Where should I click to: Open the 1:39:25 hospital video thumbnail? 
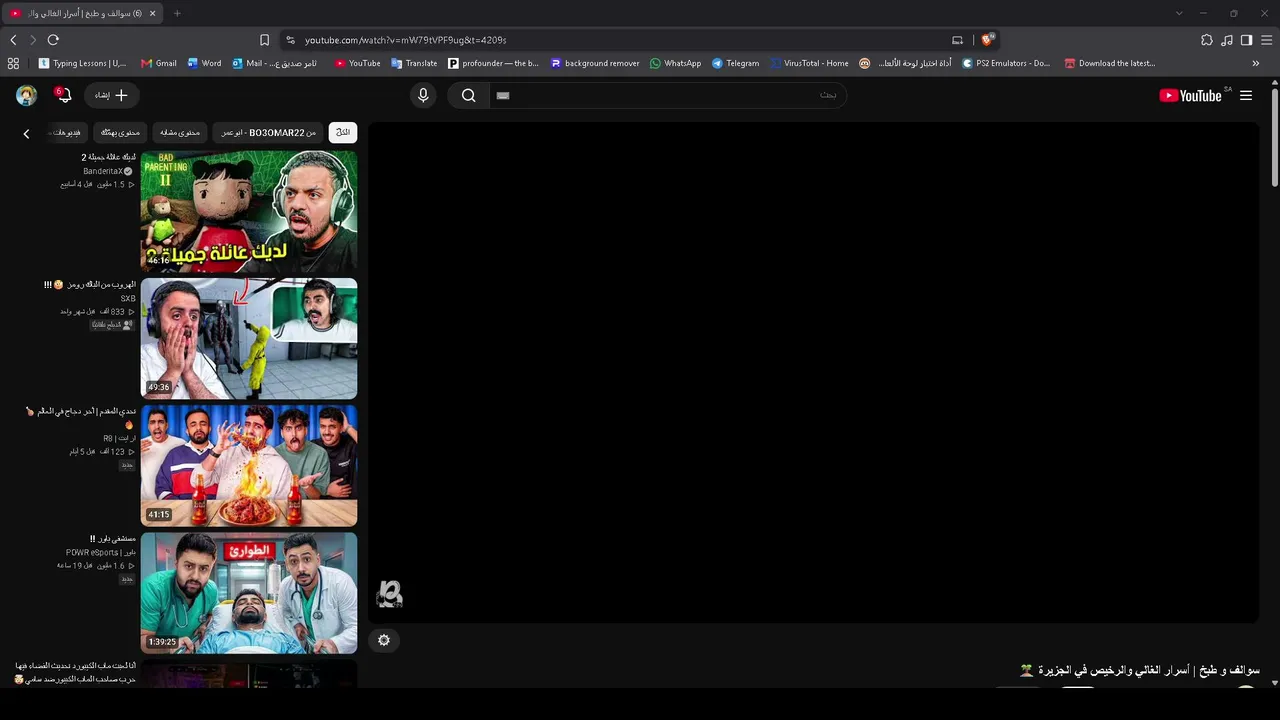point(249,592)
